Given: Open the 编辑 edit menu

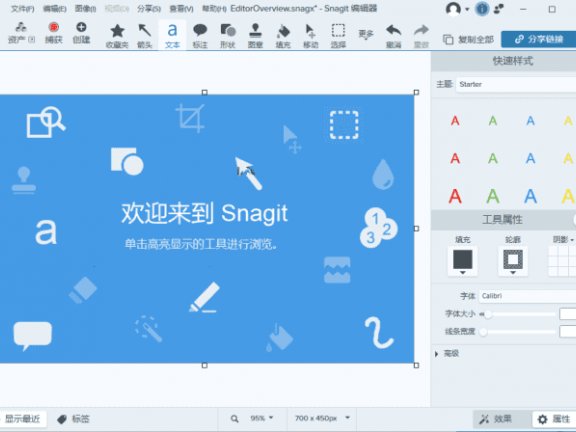Looking at the screenshot, I should pos(55,8).
